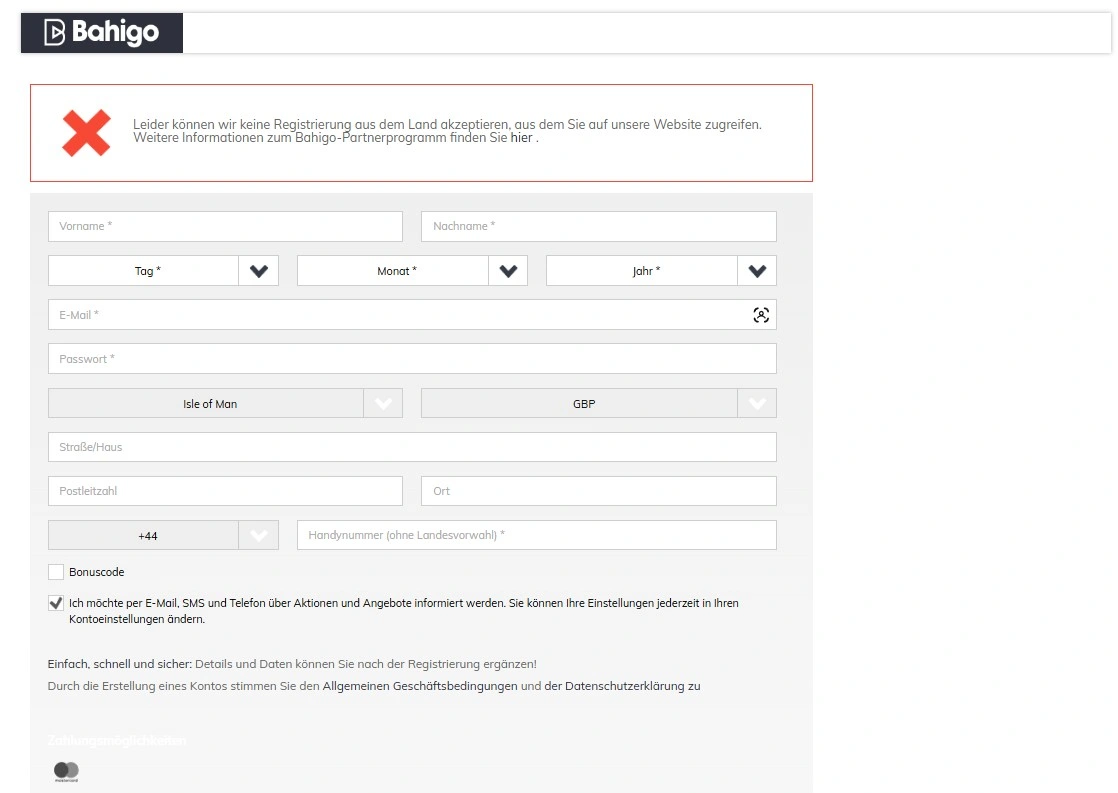
Task: Click into the E-Mail field
Action: (x=412, y=314)
